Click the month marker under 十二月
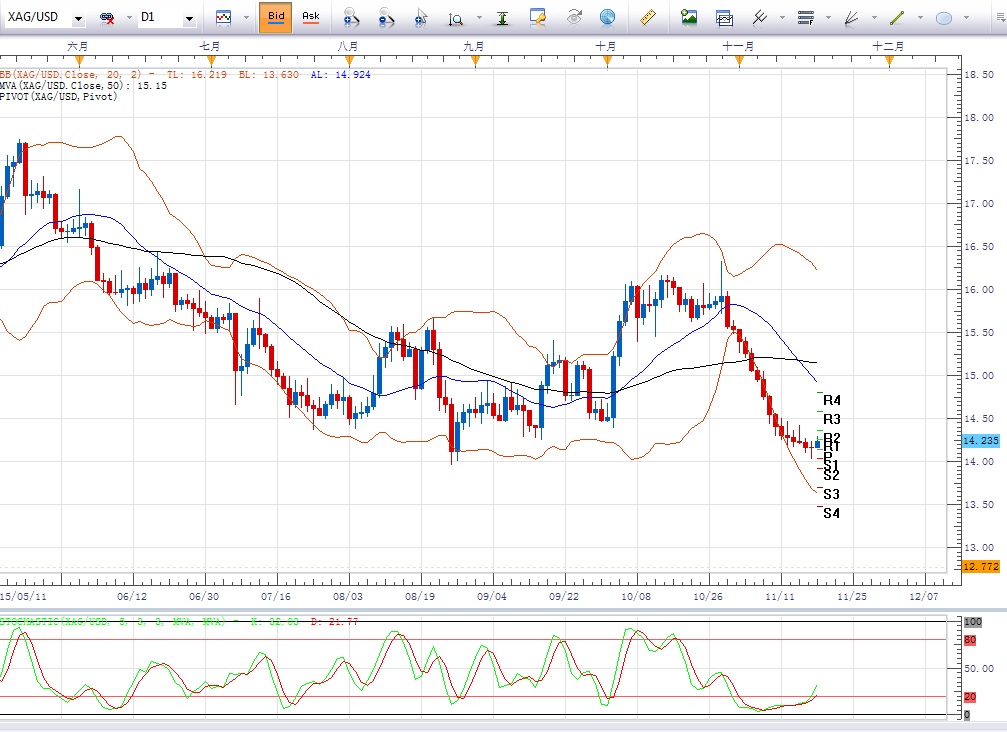Screen dimensions: 1007x732 tap(889, 62)
